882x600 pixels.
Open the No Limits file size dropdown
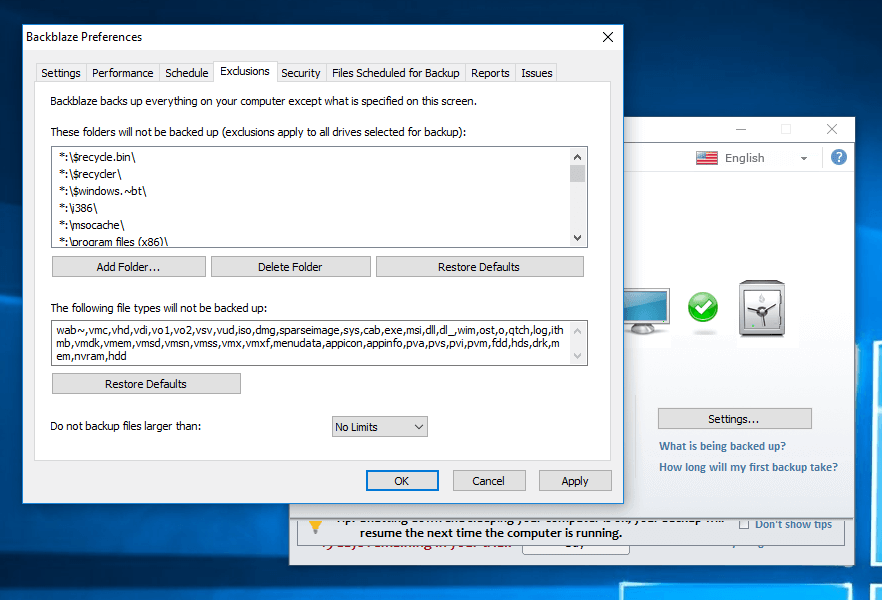[379, 427]
